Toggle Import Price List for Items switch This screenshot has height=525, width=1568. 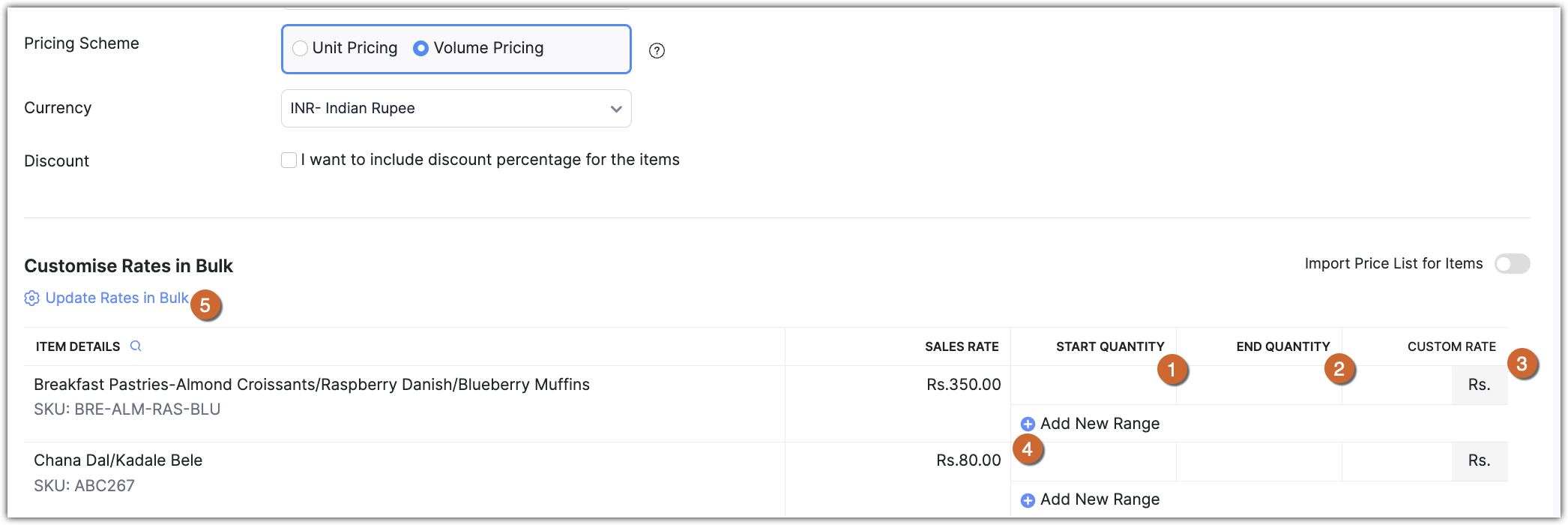1511,264
